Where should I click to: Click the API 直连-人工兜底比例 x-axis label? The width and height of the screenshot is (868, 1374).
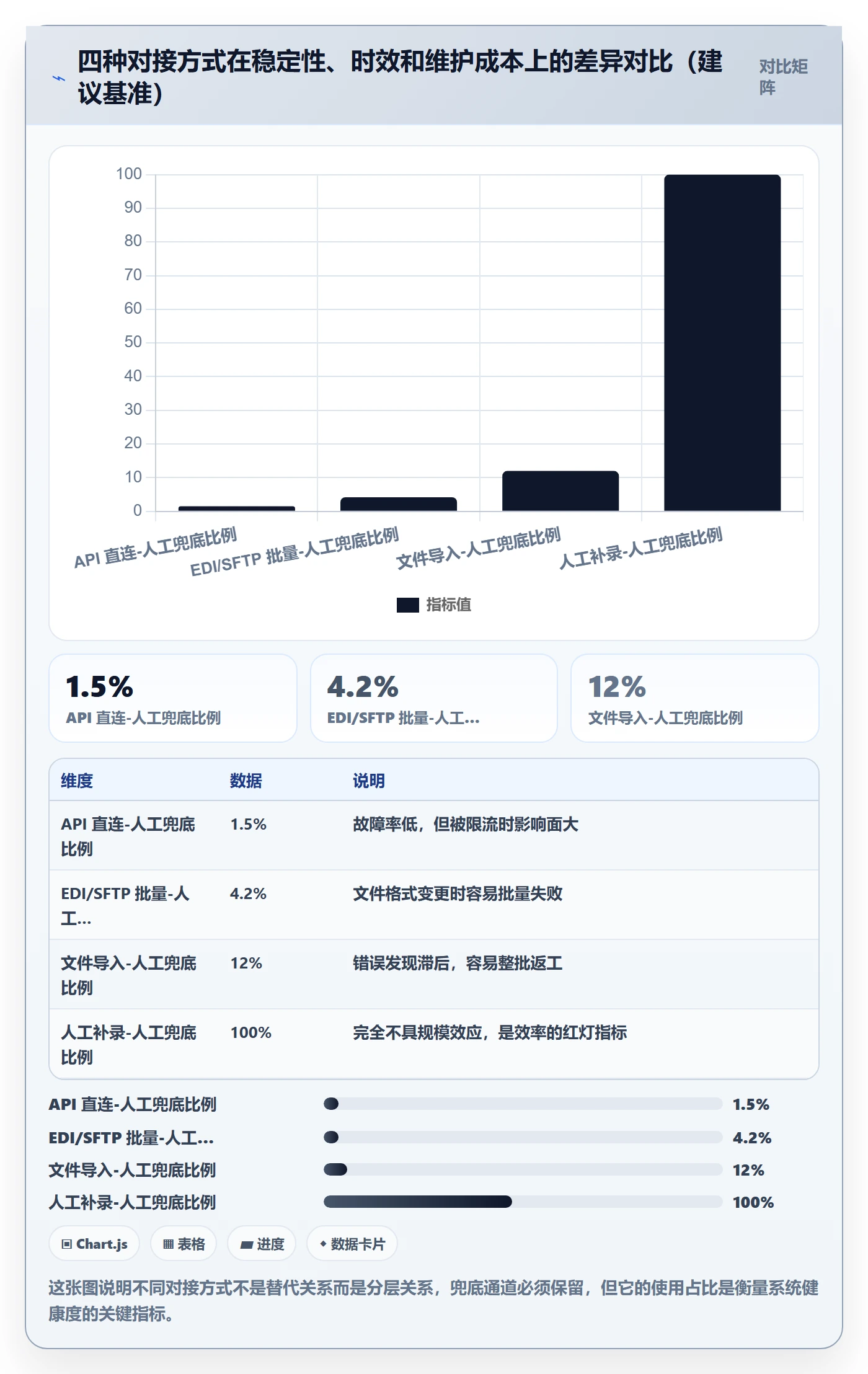click(x=155, y=548)
